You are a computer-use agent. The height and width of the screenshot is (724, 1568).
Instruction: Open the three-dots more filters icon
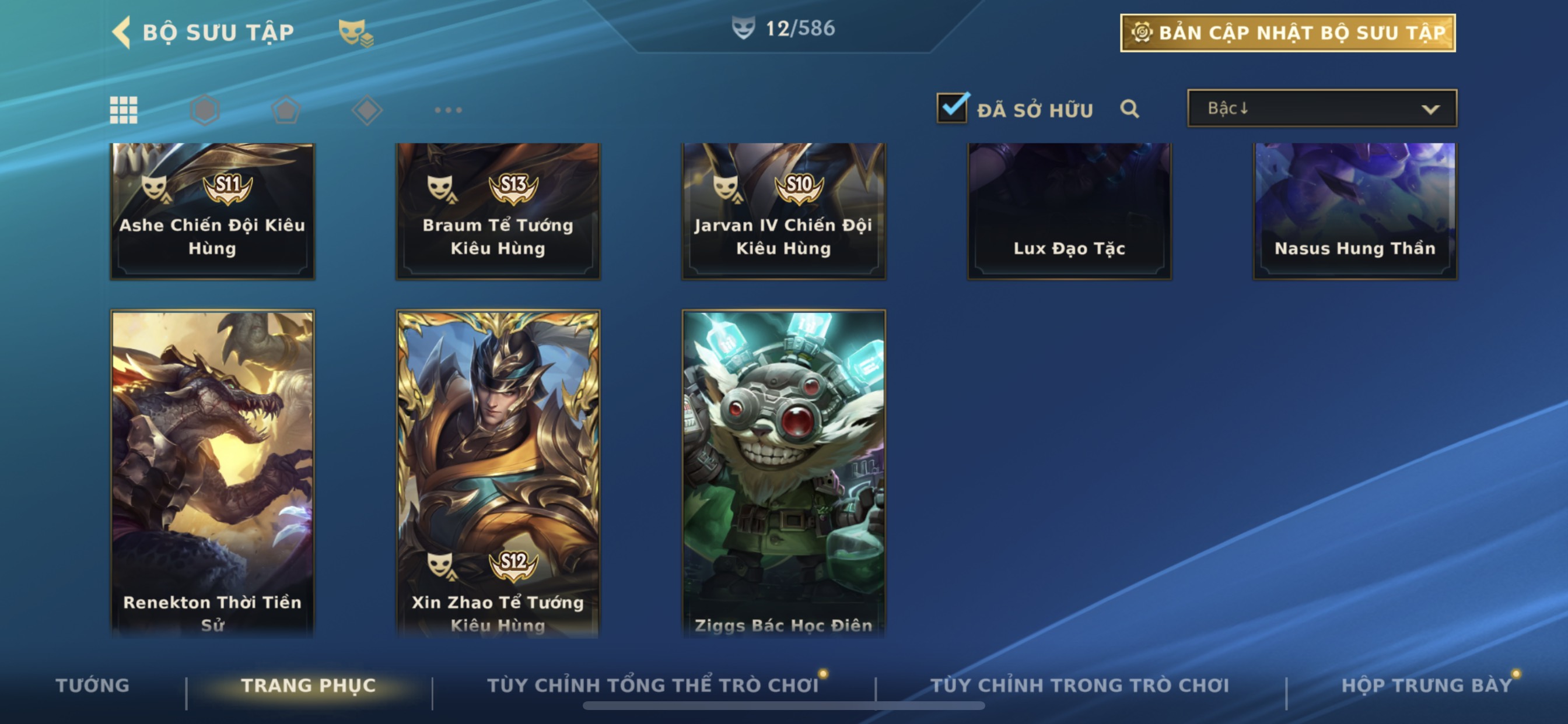point(448,110)
